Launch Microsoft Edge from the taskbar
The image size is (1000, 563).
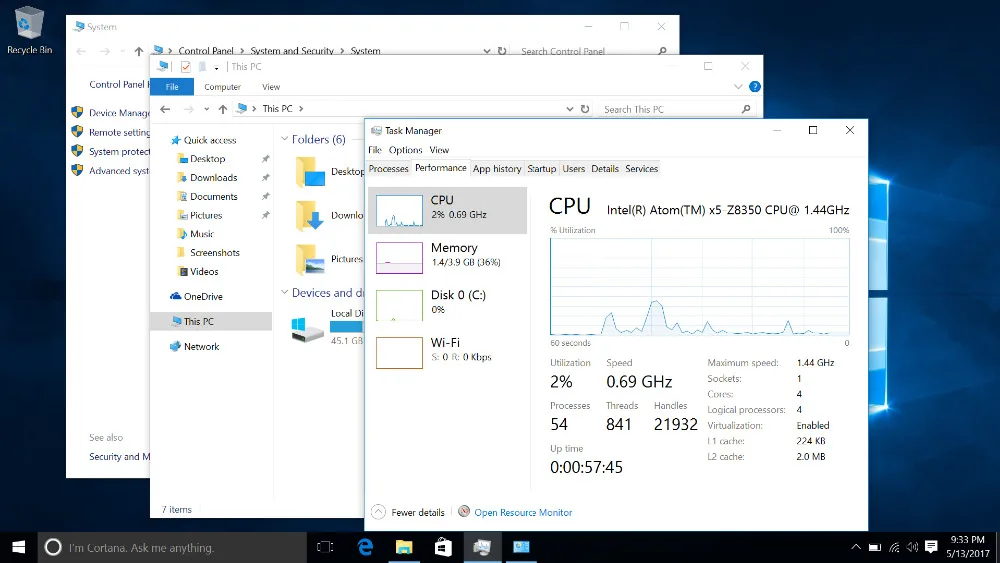tap(365, 547)
